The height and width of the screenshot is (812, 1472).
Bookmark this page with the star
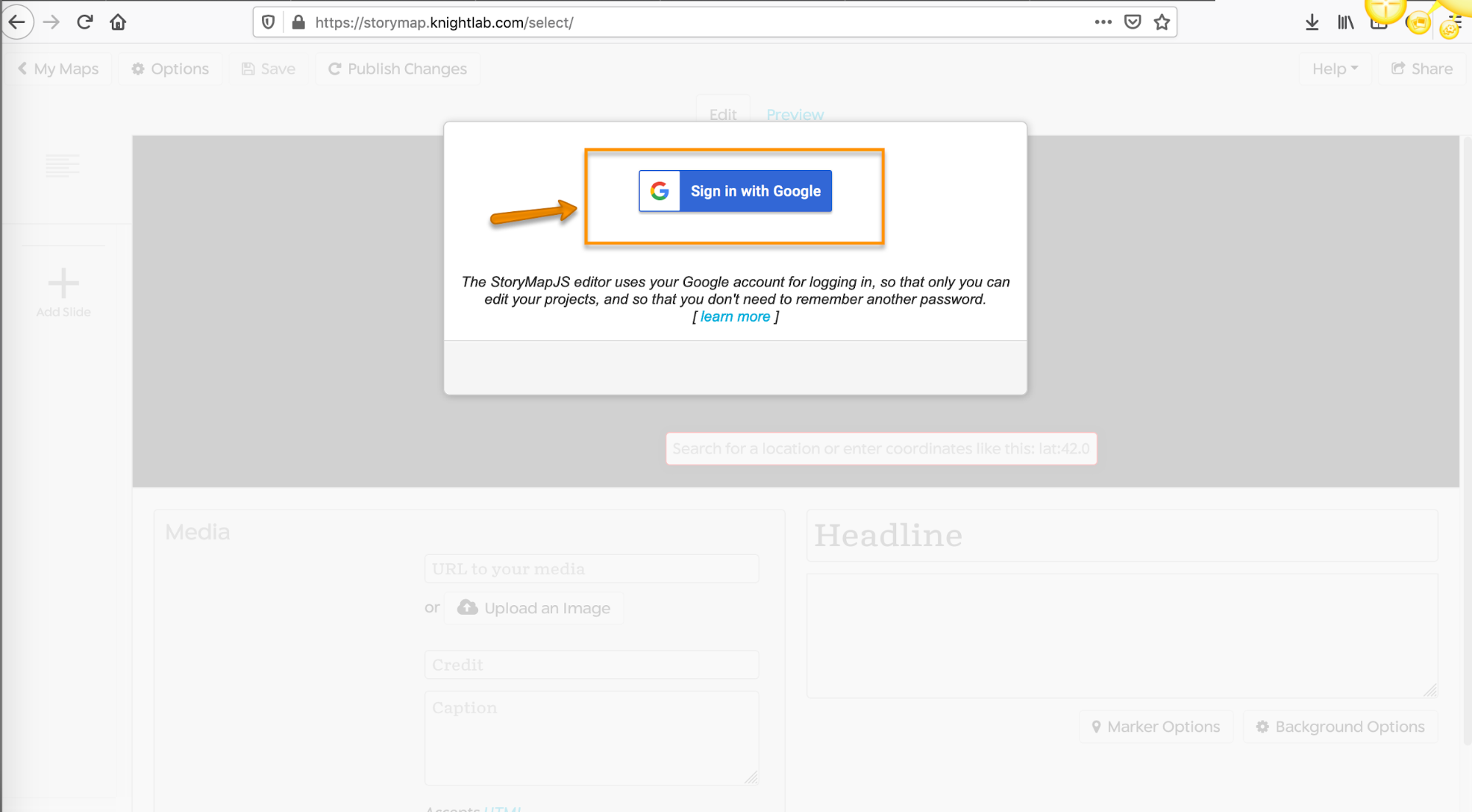1162,22
